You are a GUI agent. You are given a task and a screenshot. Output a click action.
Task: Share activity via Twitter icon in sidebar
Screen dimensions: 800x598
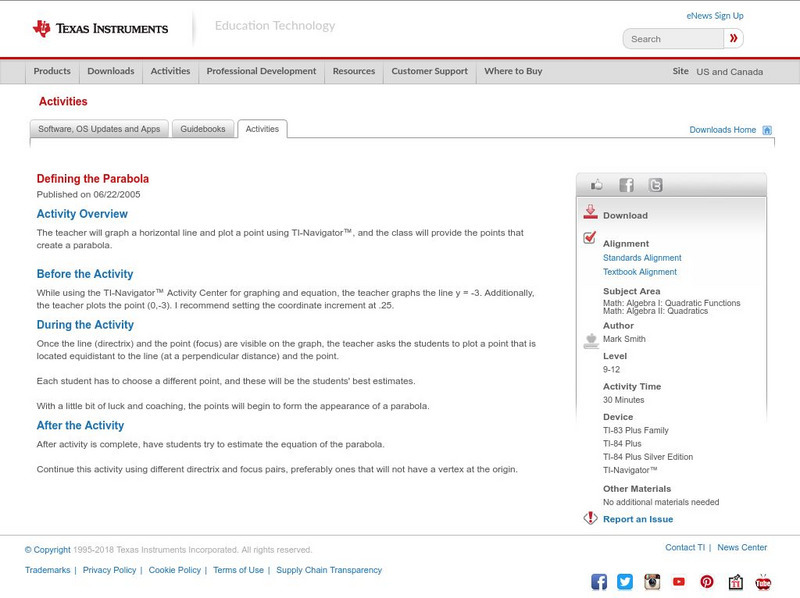[656, 185]
